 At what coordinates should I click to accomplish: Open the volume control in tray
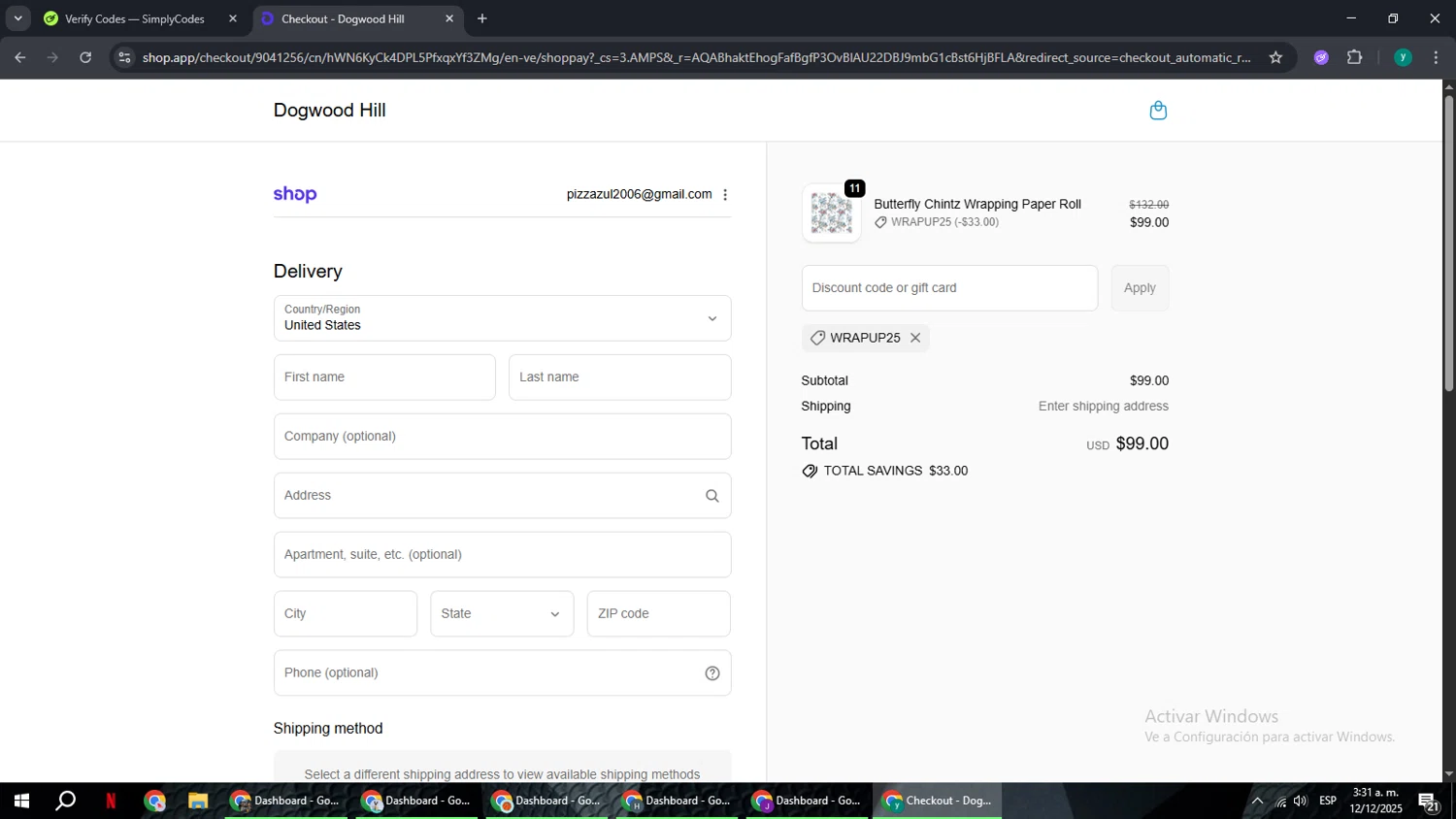(x=1301, y=801)
